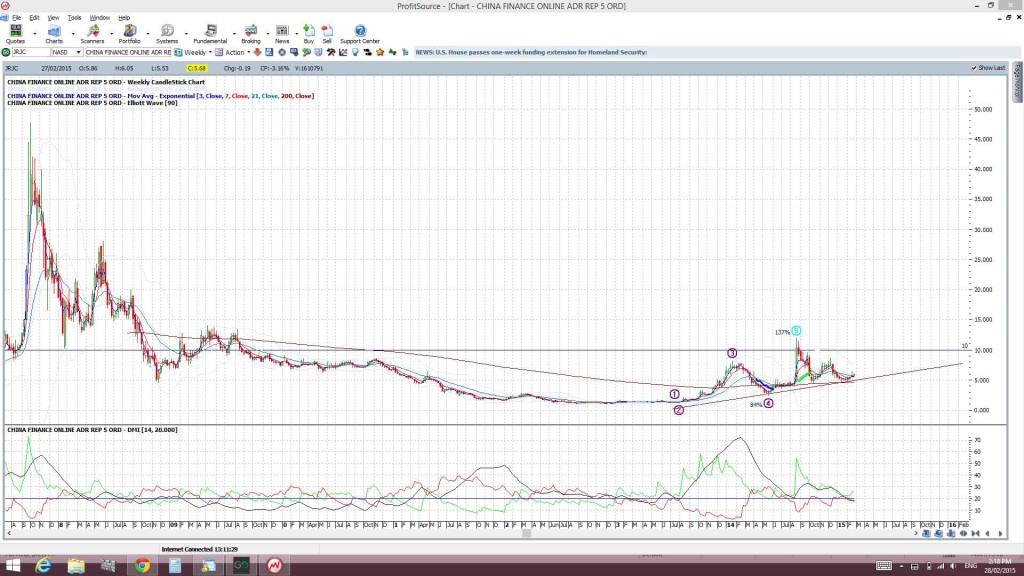Click the Mov Avg Exponential indicator label

160,96
